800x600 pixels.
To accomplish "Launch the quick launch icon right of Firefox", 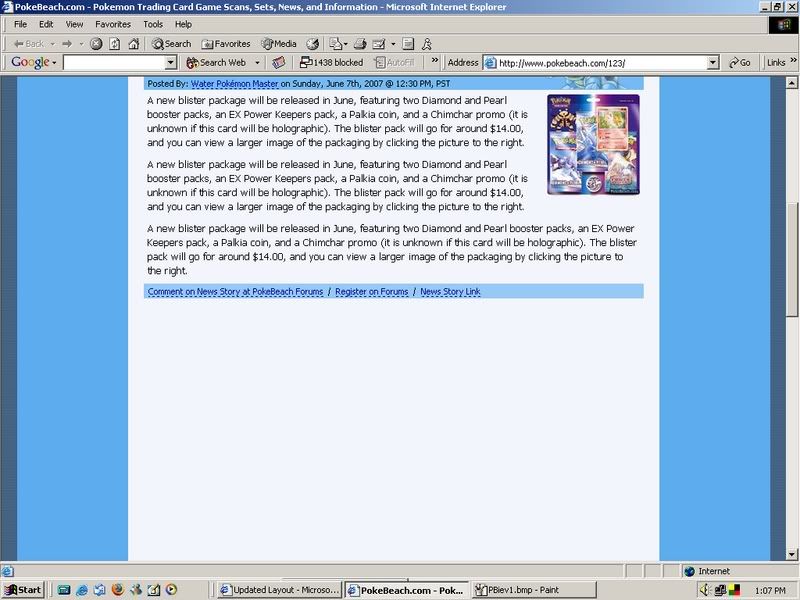I will coord(136,590).
